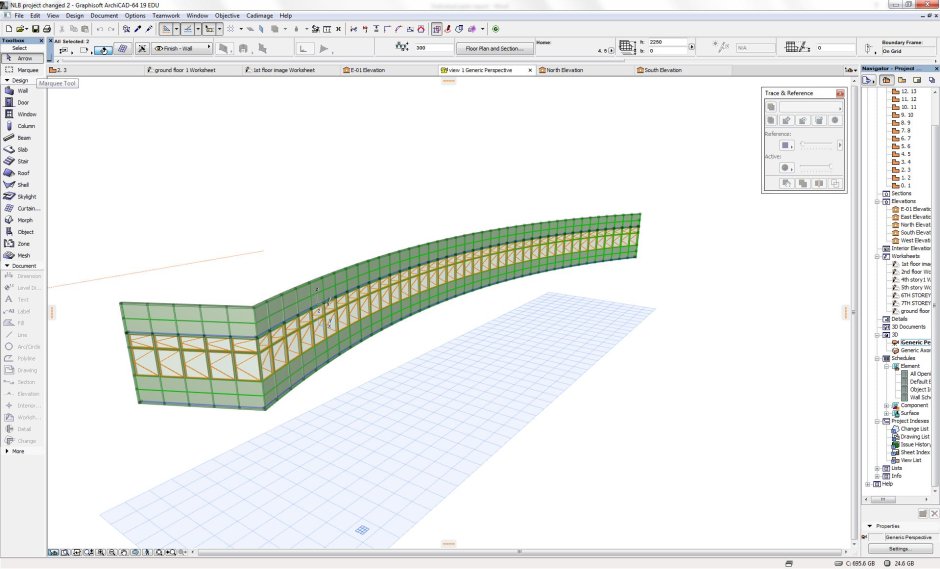The height and width of the screenshot is (569, 940).
Task: Activate the Marquee tool
Action: click(x=22, y=70)
